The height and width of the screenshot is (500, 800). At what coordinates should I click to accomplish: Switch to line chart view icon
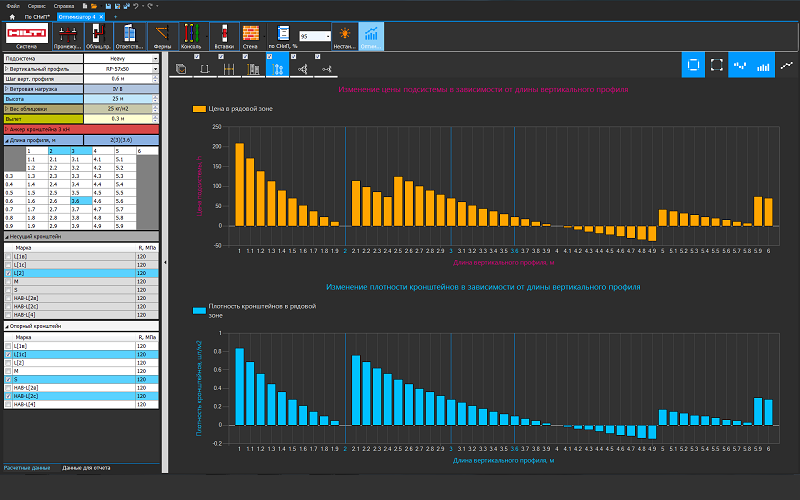pyautogui.click(x=787, y=65)
